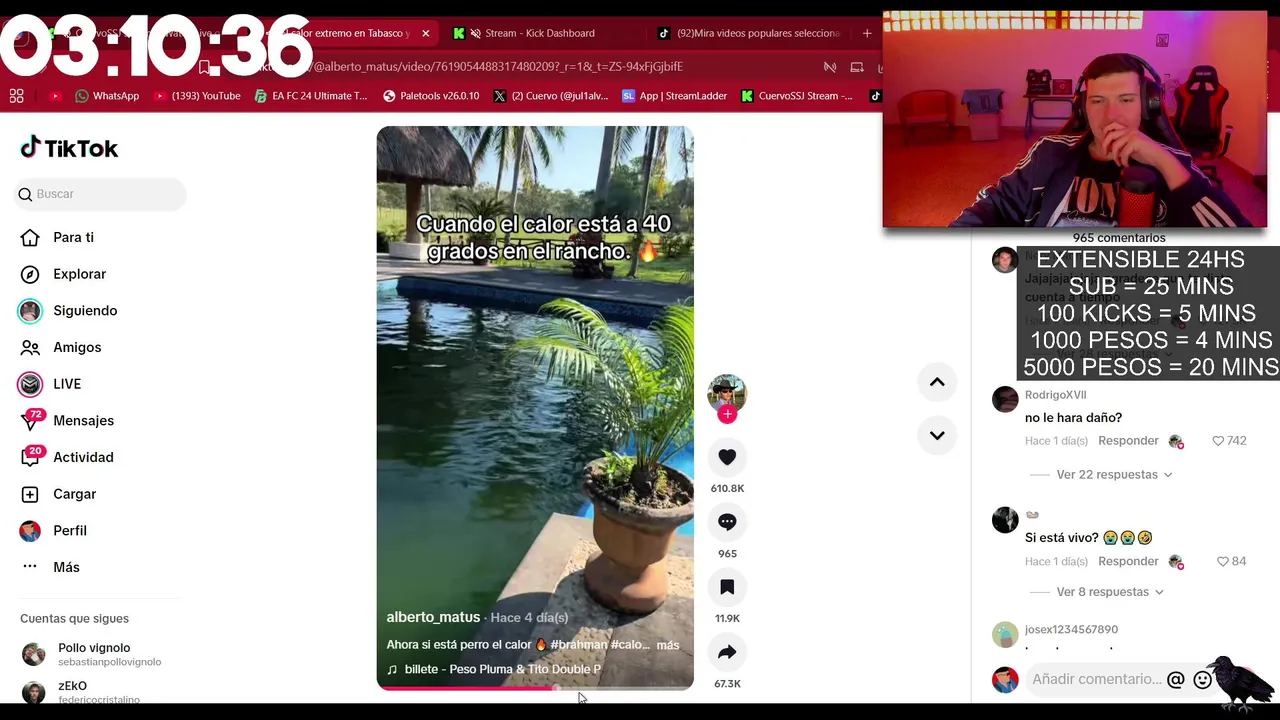Open alberto_matus username on video
Image resolution: width=1280 pixels, height=720 pixels.
433,617
